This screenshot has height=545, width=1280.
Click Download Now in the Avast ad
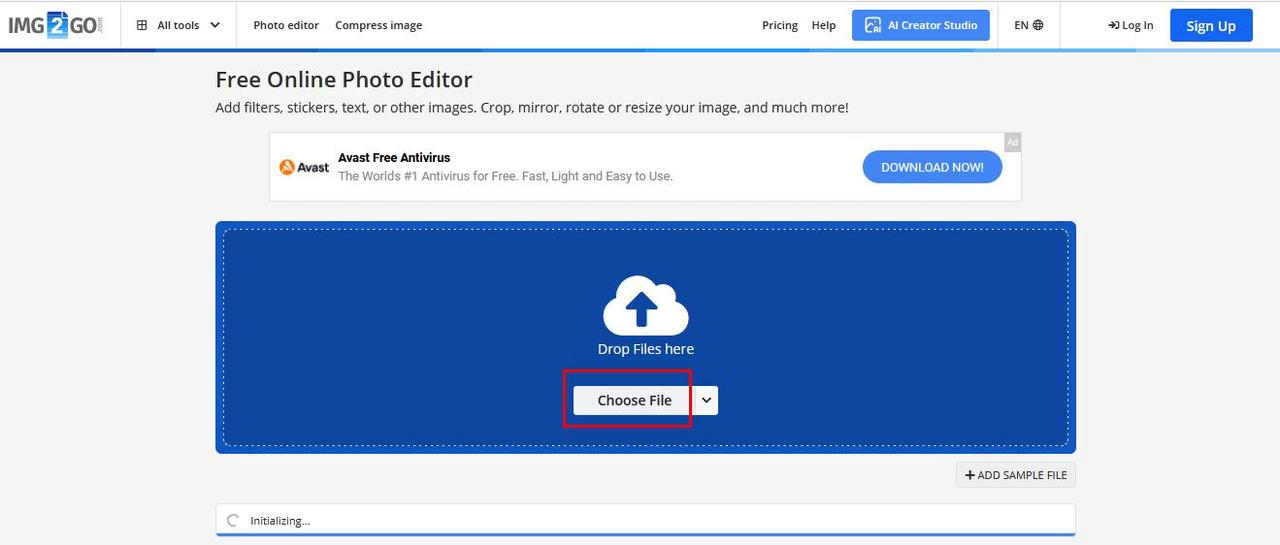point(932,167)
